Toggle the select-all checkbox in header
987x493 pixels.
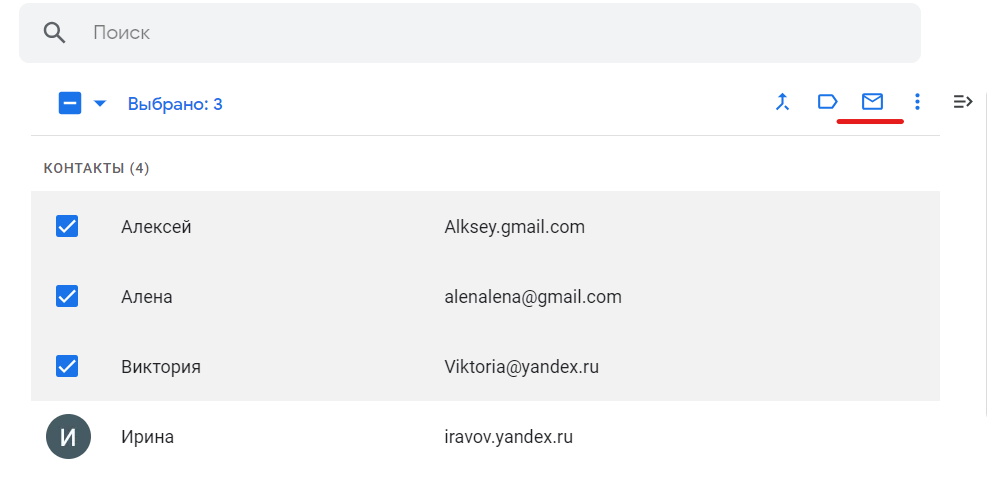70,103
